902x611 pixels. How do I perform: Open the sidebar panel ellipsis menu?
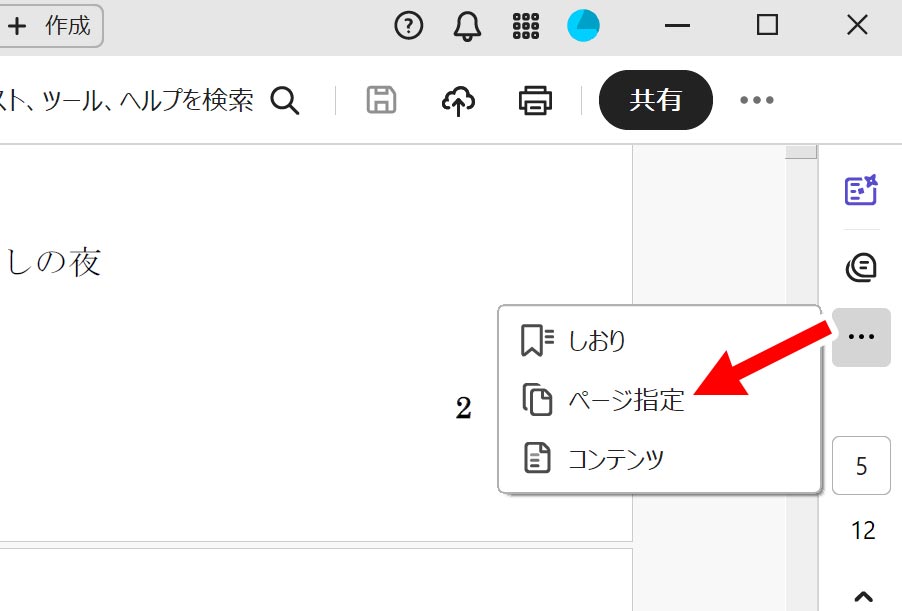tap(860, 337)
